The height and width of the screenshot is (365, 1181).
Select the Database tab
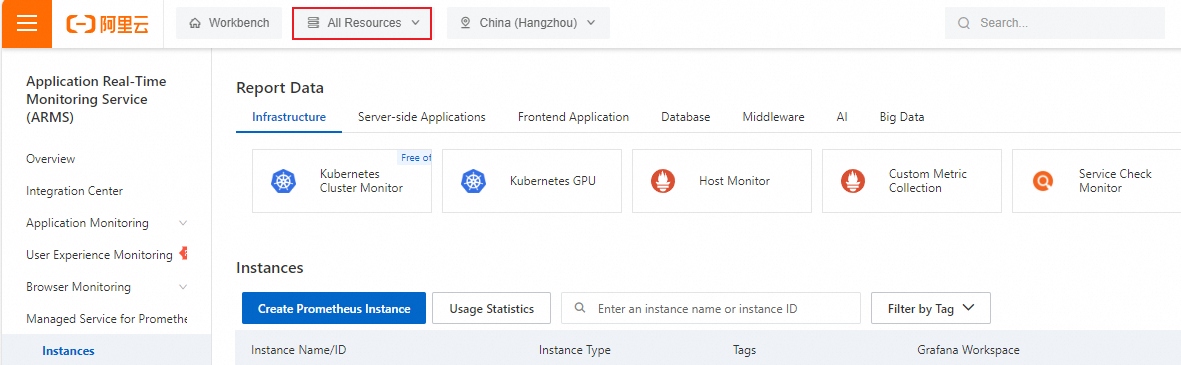[685, 117]
